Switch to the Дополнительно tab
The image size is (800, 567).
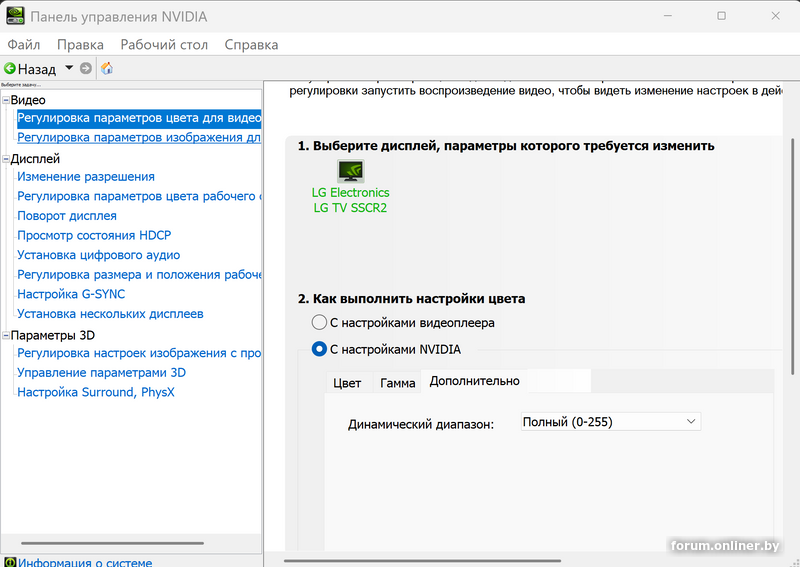pos(474,381)
